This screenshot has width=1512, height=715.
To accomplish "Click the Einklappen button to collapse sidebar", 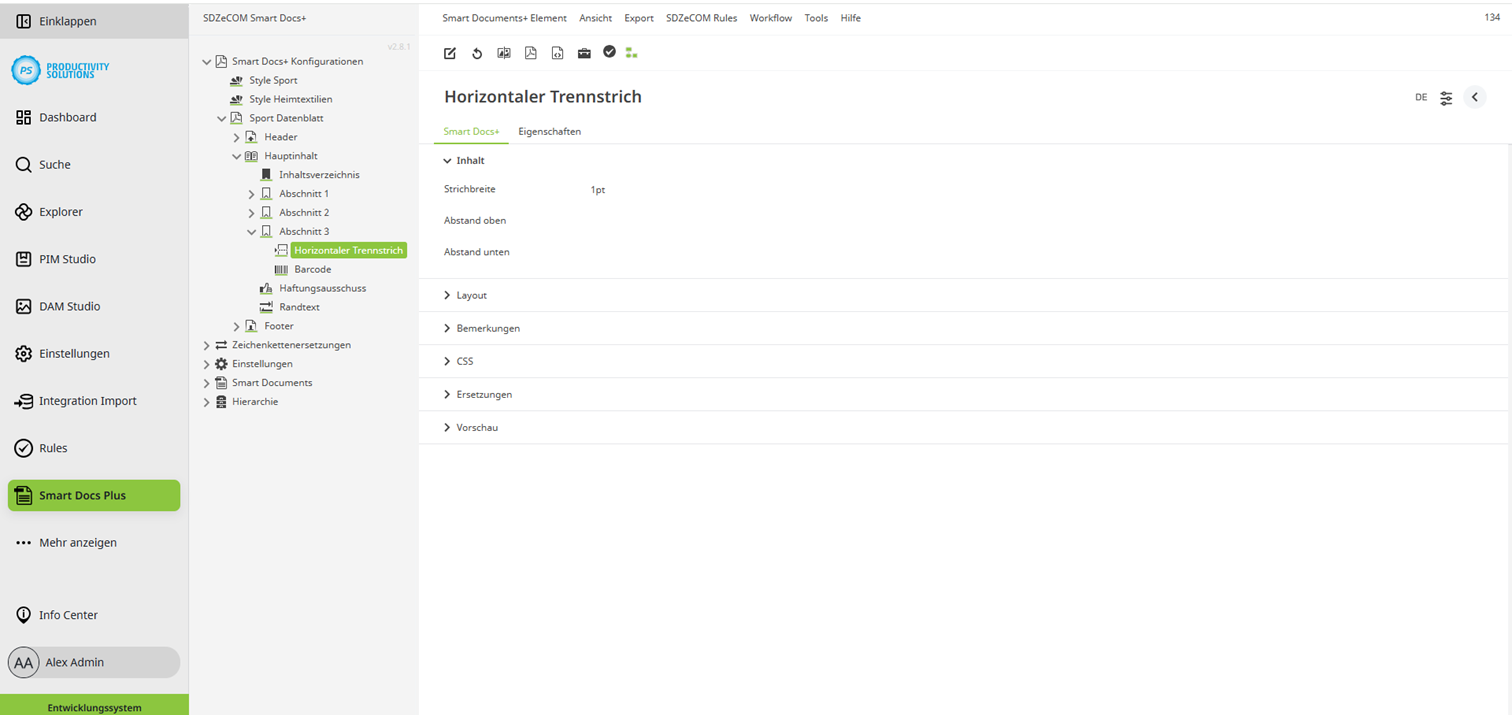I will [x=60, y=20].
